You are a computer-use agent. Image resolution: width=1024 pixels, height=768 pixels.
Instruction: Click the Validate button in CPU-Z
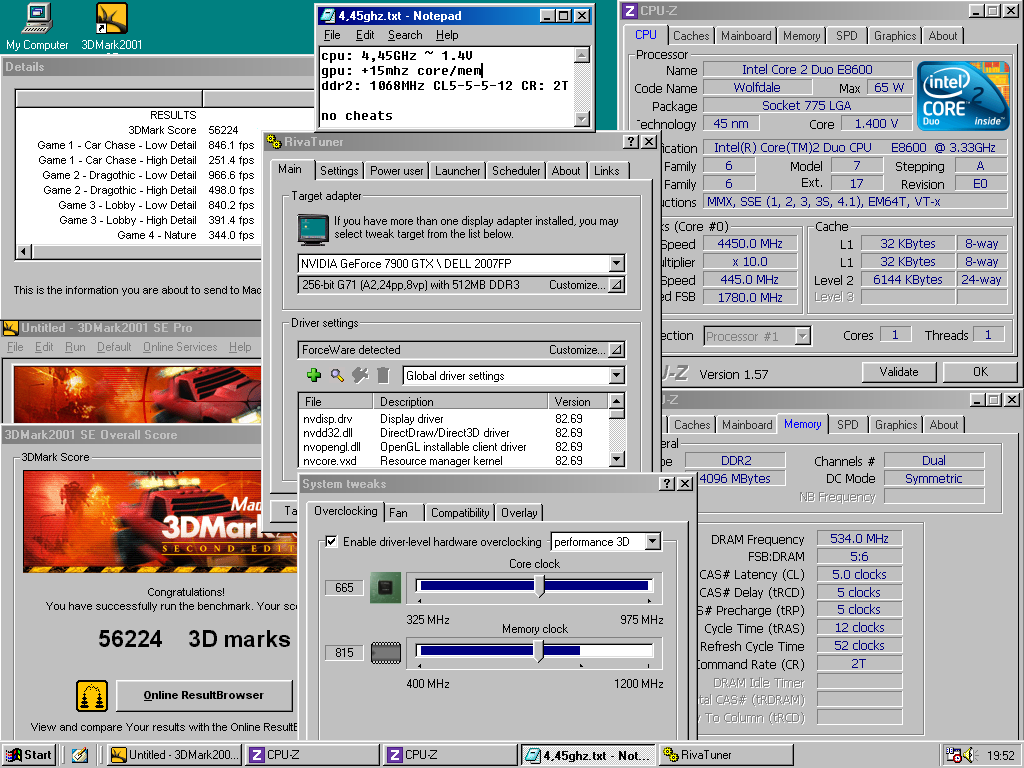899,372
